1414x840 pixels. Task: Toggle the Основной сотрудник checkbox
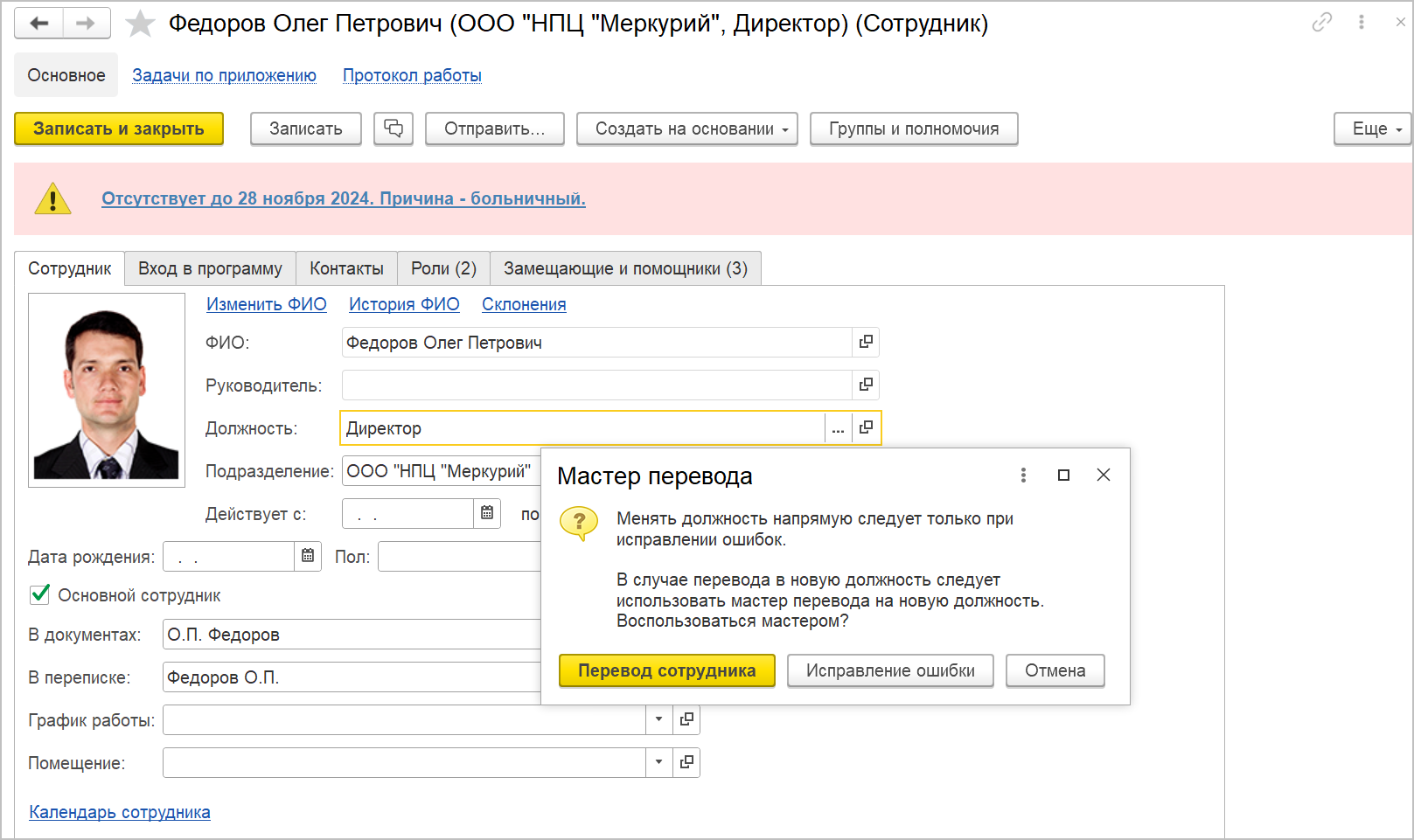[40, 595]
